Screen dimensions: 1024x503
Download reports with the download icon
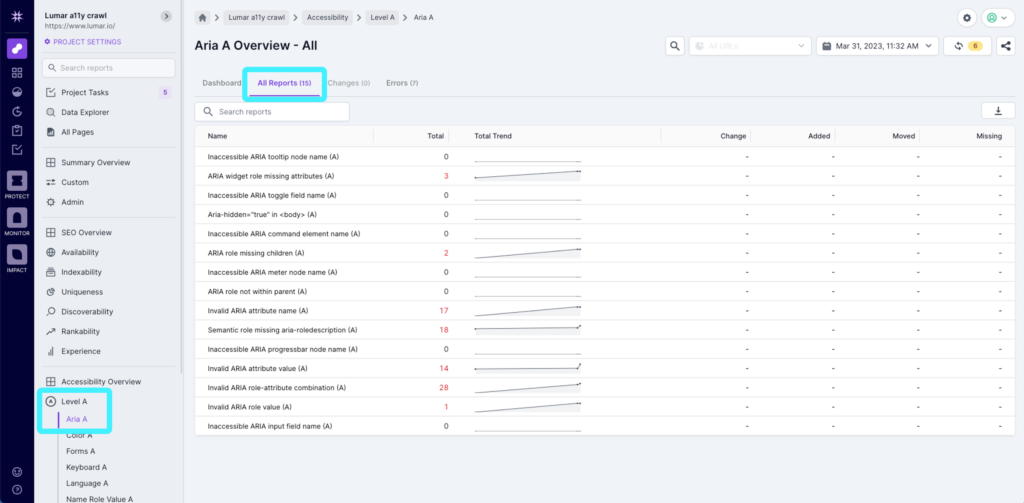coord(998,111)
